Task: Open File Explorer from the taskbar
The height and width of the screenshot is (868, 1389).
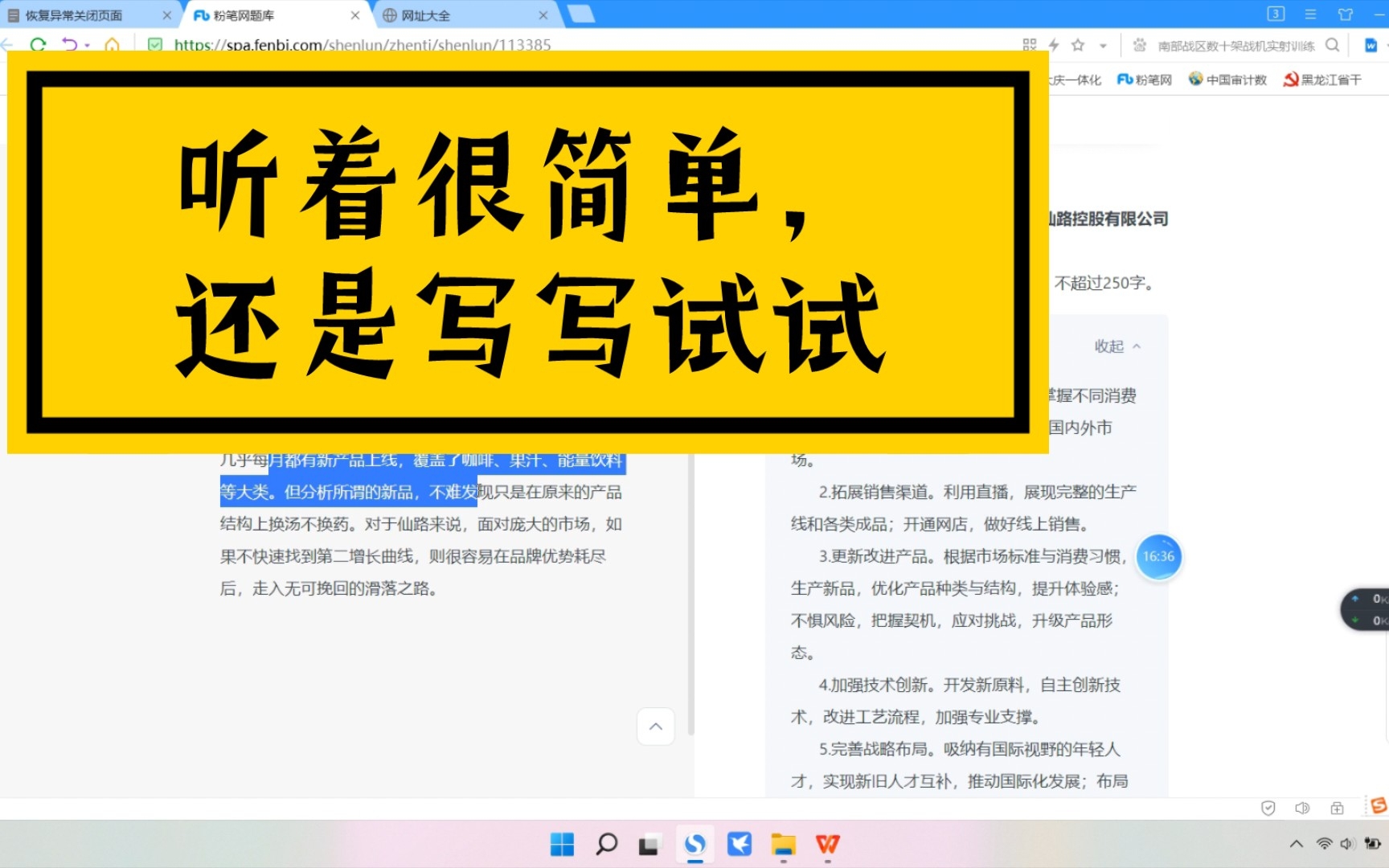Action: click(x=783, y=844)
